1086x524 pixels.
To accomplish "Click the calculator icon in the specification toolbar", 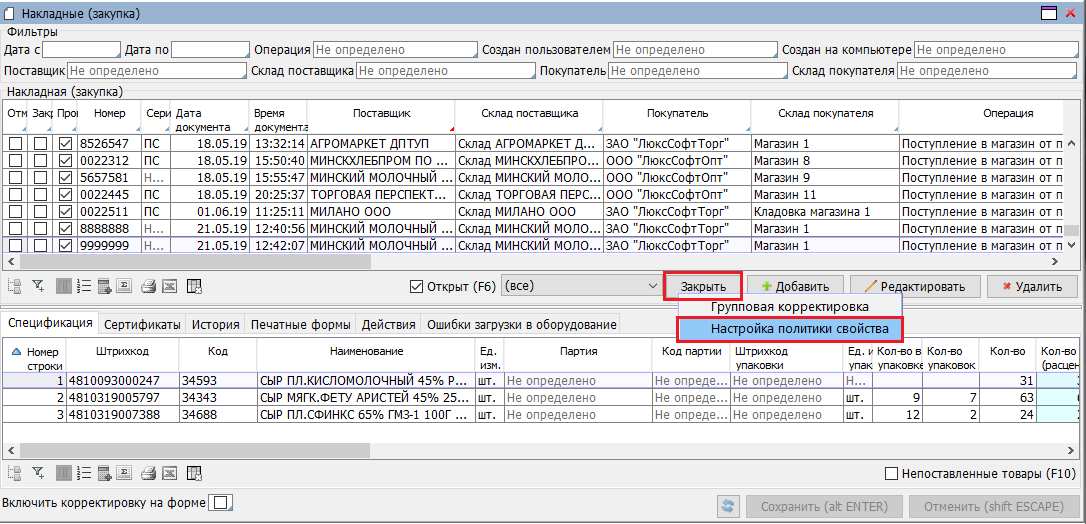I will click(x=104, y=473).
